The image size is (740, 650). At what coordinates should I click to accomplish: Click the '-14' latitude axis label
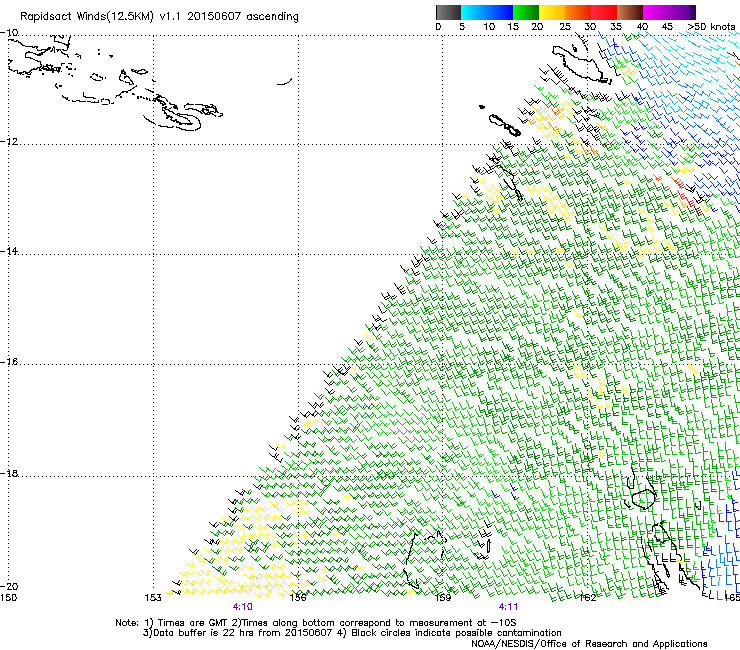pyautogui.click(x=9, y=251)
